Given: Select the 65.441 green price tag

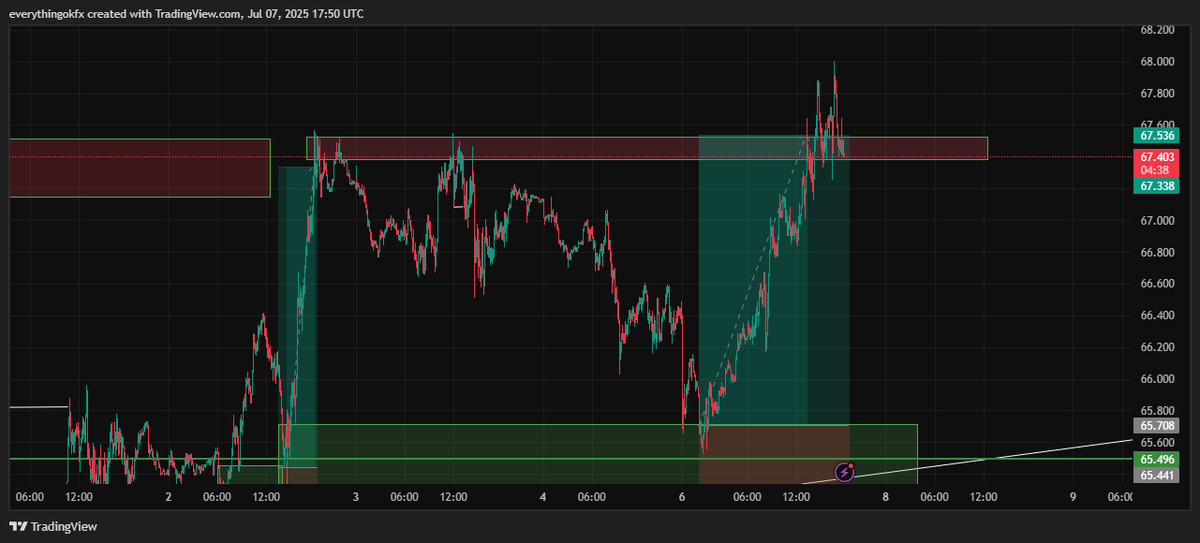Looking at the screenshot, I should click(1157, 475).
